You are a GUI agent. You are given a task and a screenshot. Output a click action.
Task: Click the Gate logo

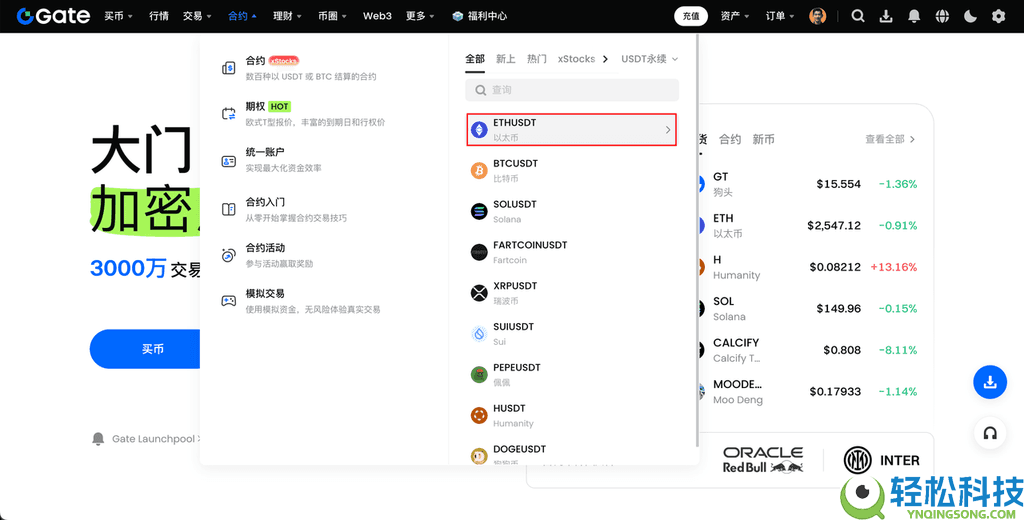pos(54,16)
